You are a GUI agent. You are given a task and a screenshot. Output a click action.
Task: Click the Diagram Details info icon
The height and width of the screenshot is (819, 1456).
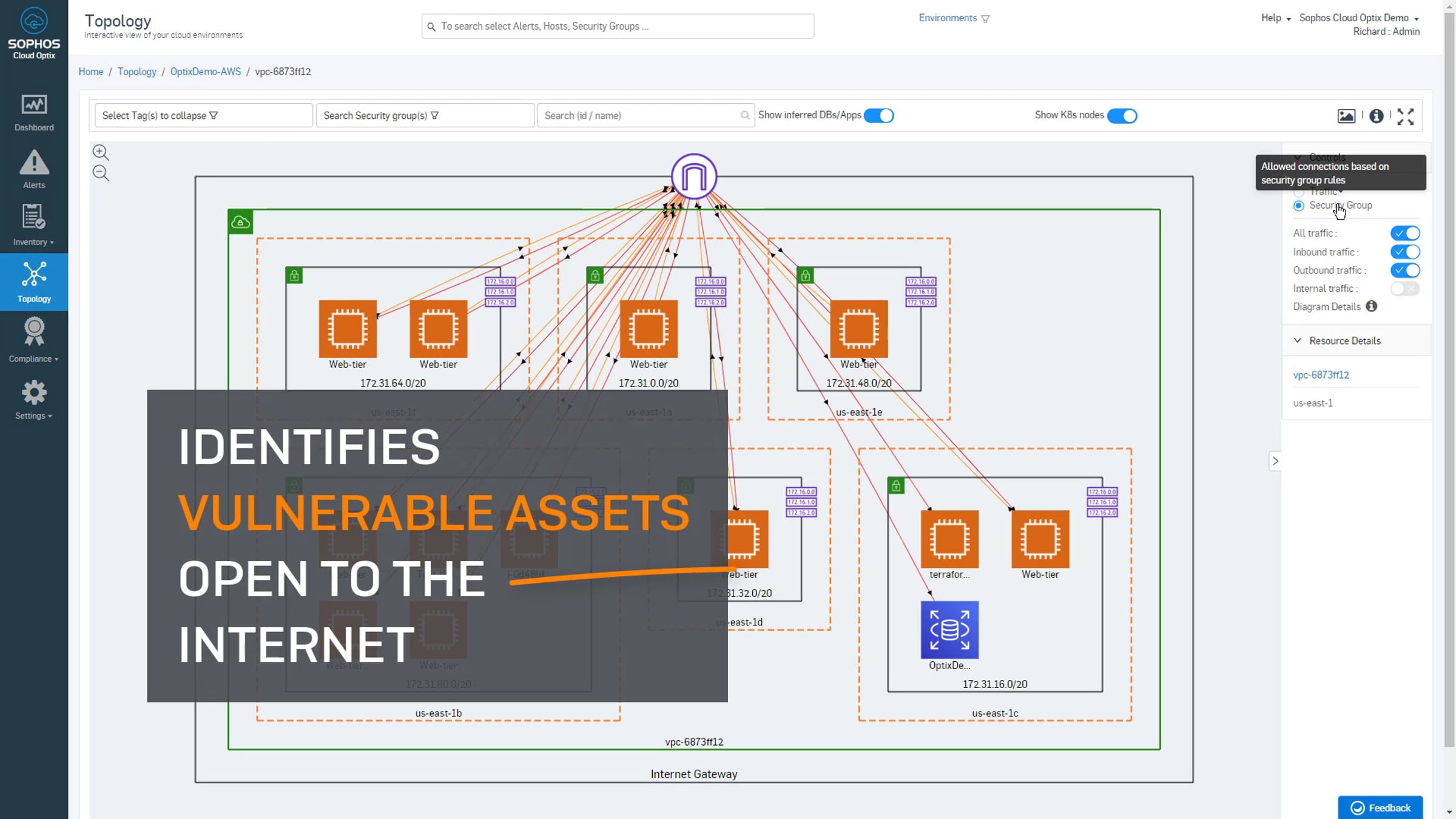pyautogui.click(x=1371, y=306)
